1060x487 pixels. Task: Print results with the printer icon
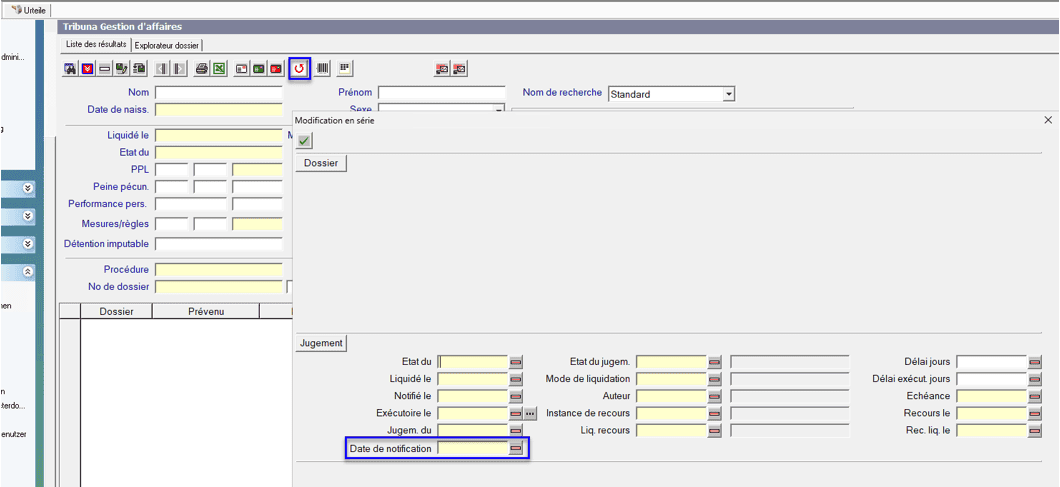[201, 68]
